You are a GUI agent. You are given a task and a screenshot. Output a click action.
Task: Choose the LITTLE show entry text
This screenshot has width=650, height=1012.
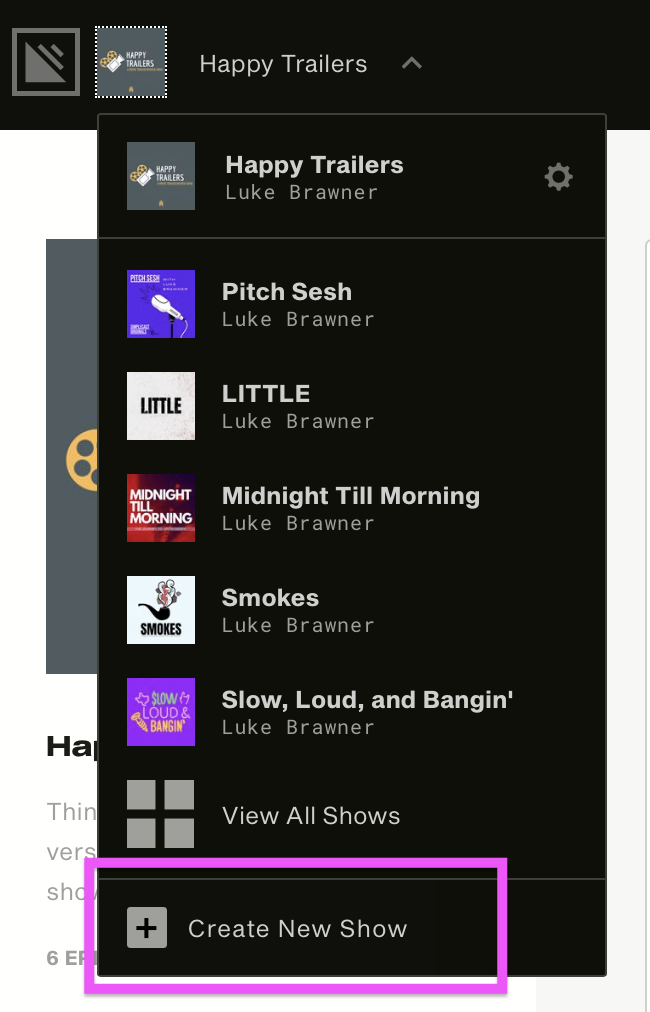point(298,406)
